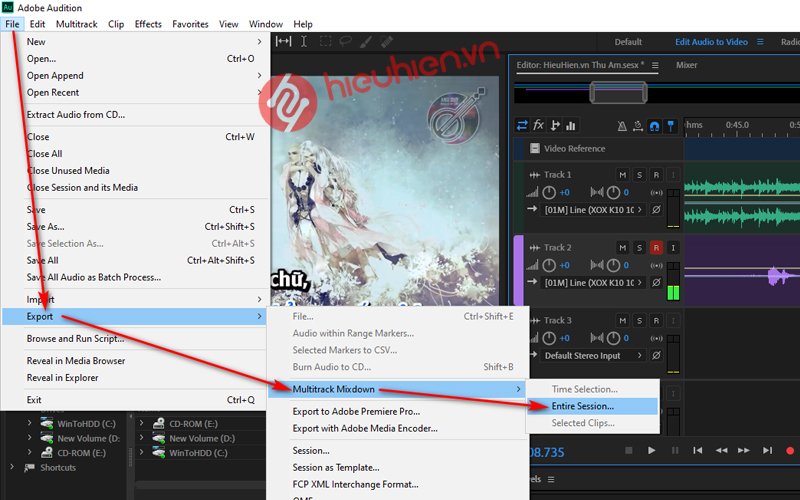Select the Lasso Selection tool
This screenshot has width=800, height=500.
(x=345, y=41)
